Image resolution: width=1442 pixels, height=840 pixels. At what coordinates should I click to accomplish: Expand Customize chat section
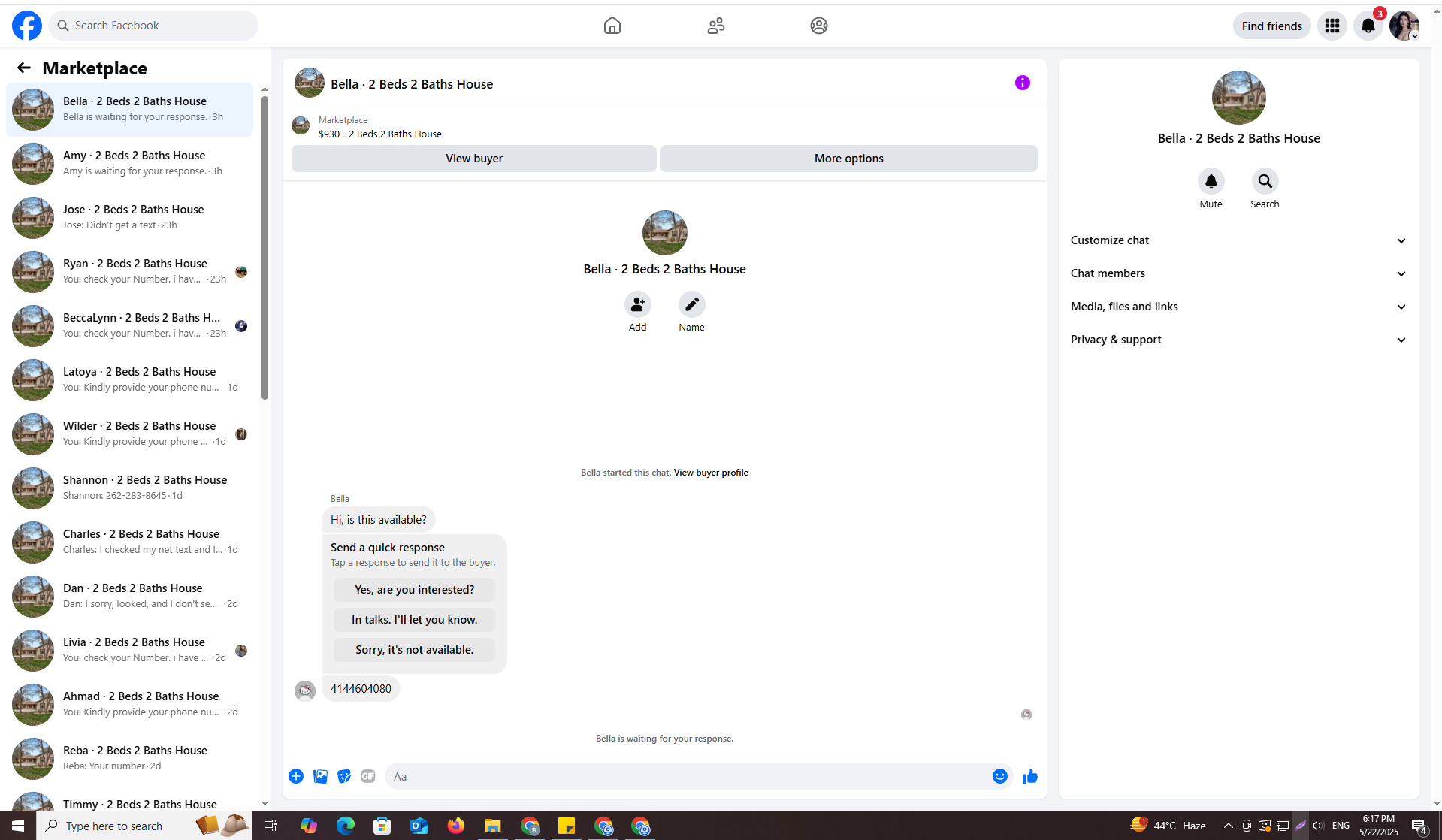[1238, 240]
